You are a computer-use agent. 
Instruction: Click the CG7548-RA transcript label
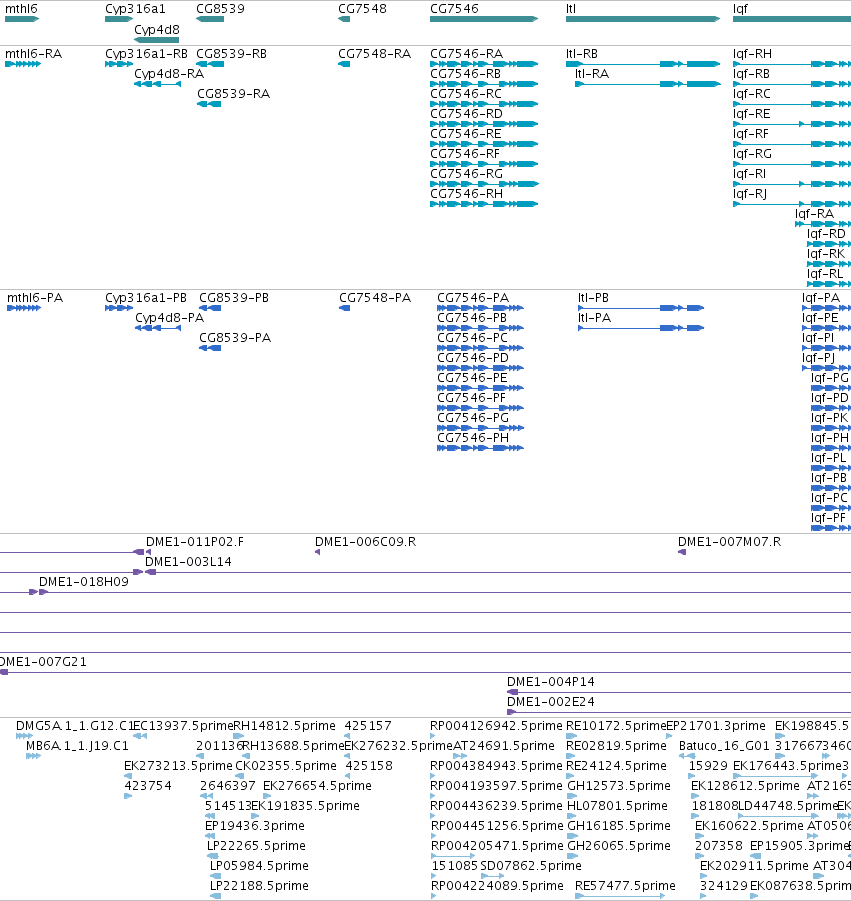tap(375, 54)
